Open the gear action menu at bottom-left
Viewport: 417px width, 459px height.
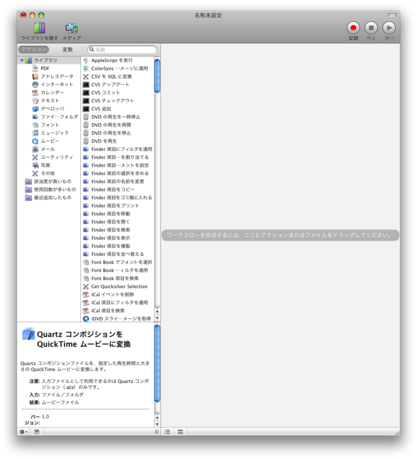(24, 432)
